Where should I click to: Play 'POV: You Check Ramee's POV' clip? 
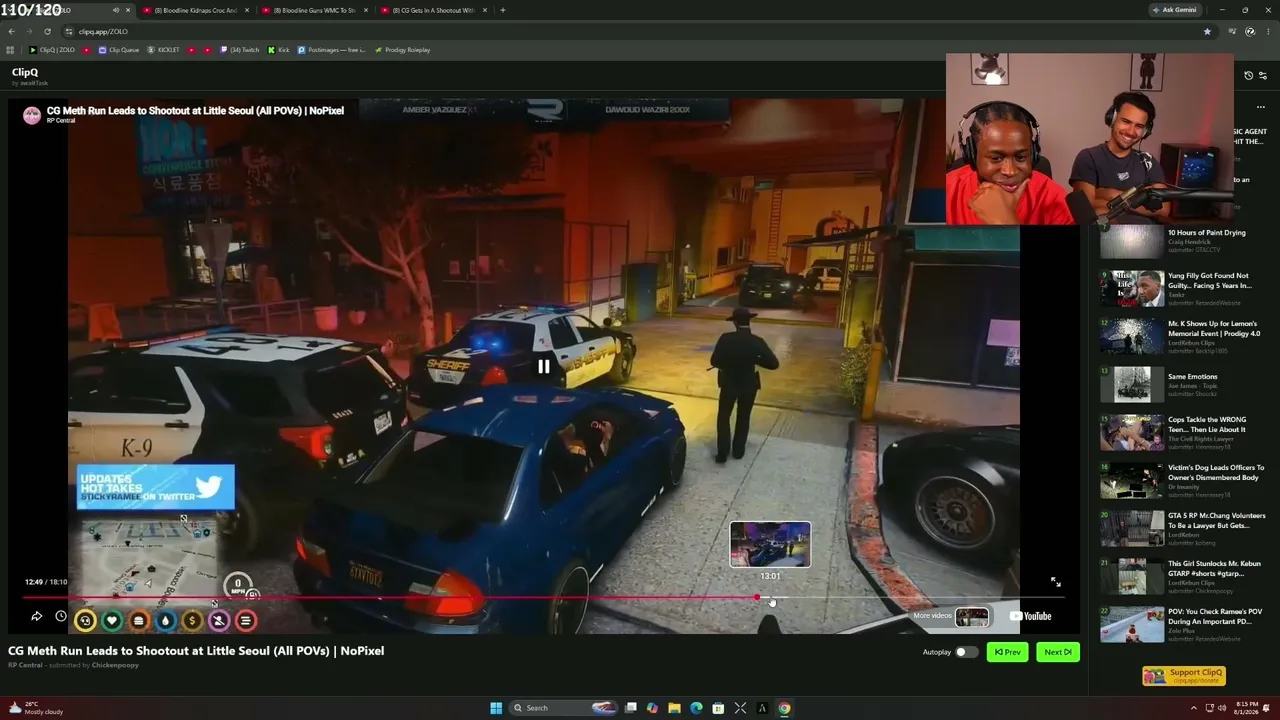tap(1131, 625)
